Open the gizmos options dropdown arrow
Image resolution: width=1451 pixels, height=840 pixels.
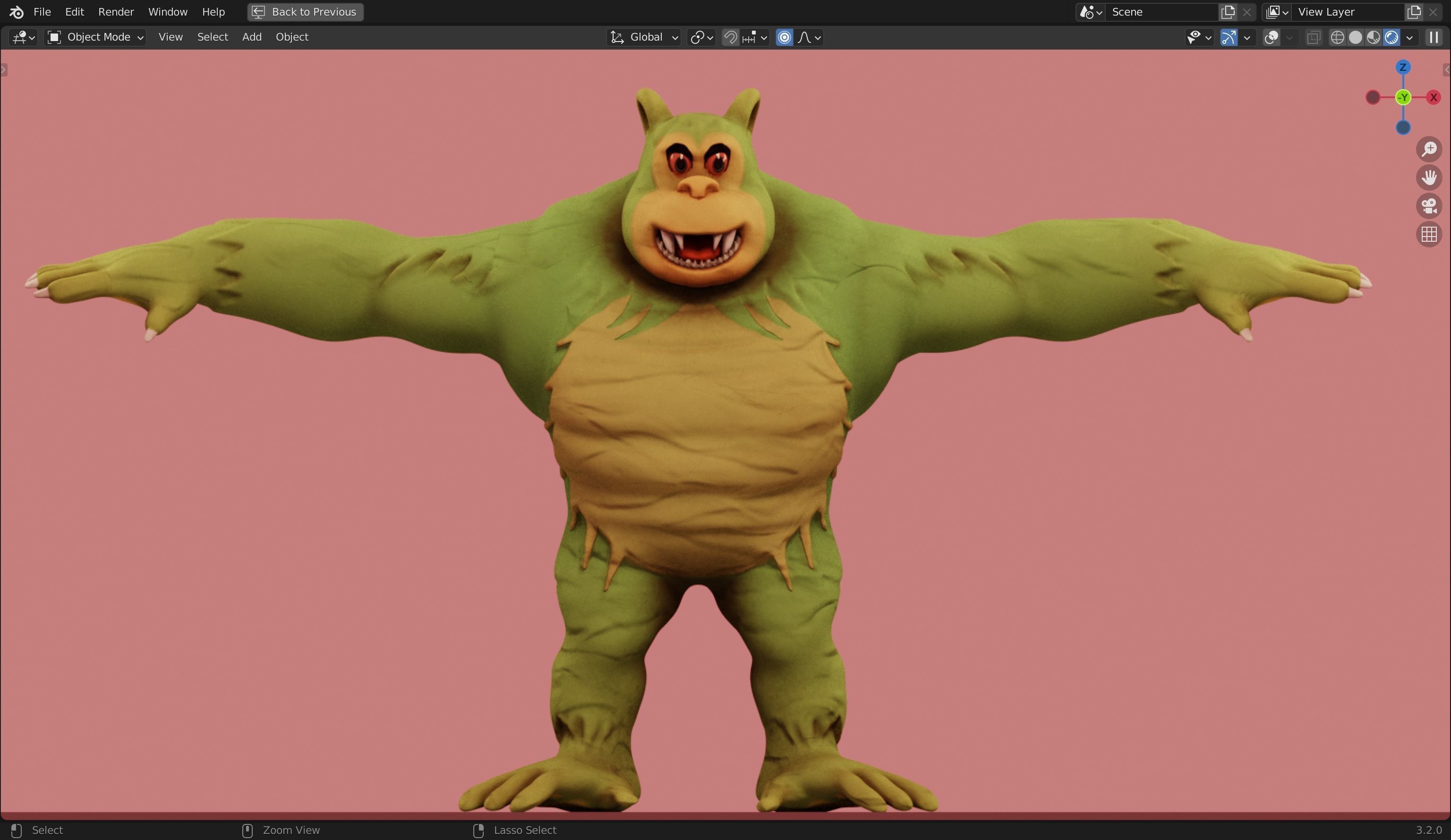click(1247, 37)
